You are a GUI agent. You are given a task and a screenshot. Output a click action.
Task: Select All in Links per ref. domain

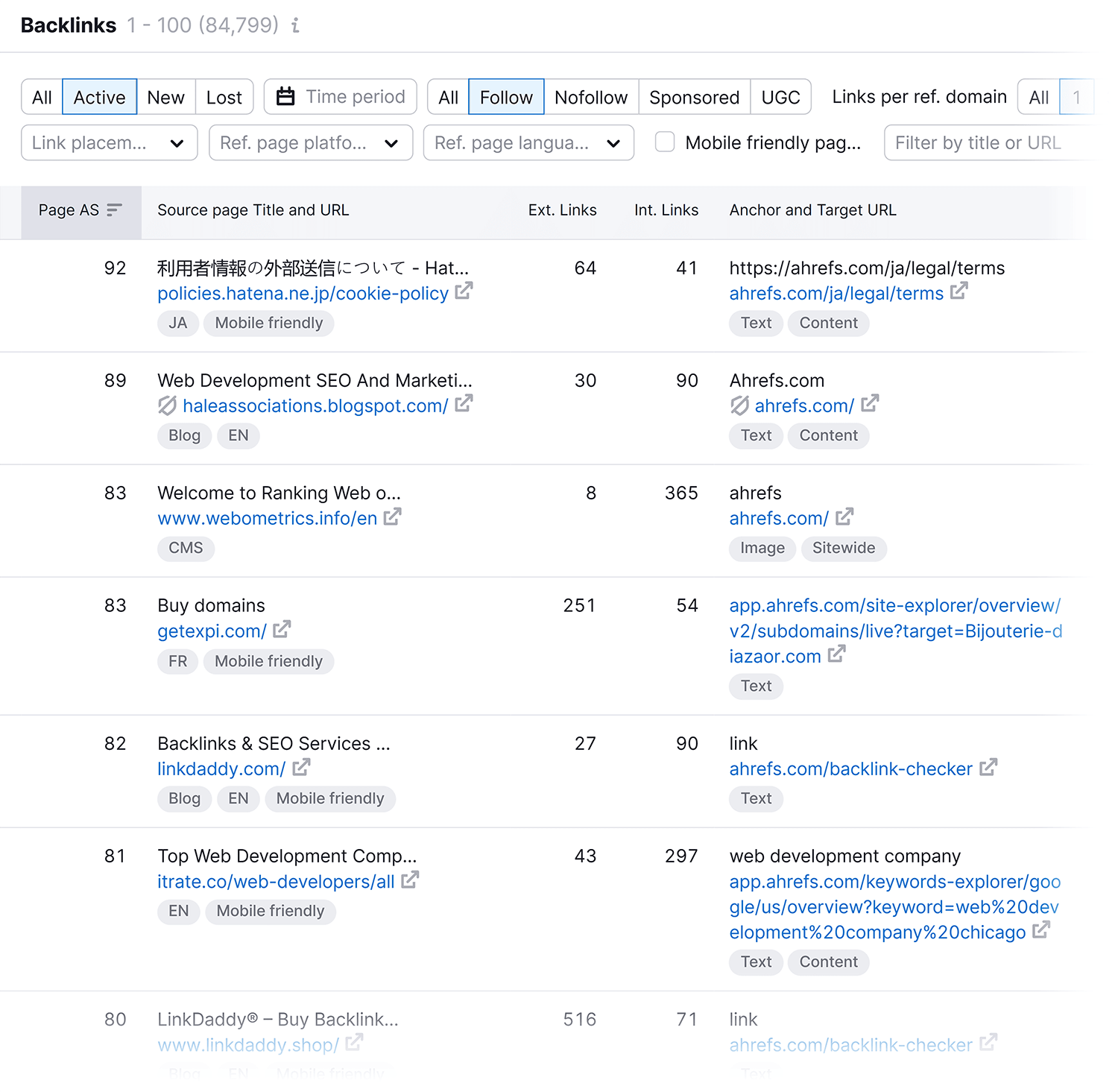click(1038, 97)
